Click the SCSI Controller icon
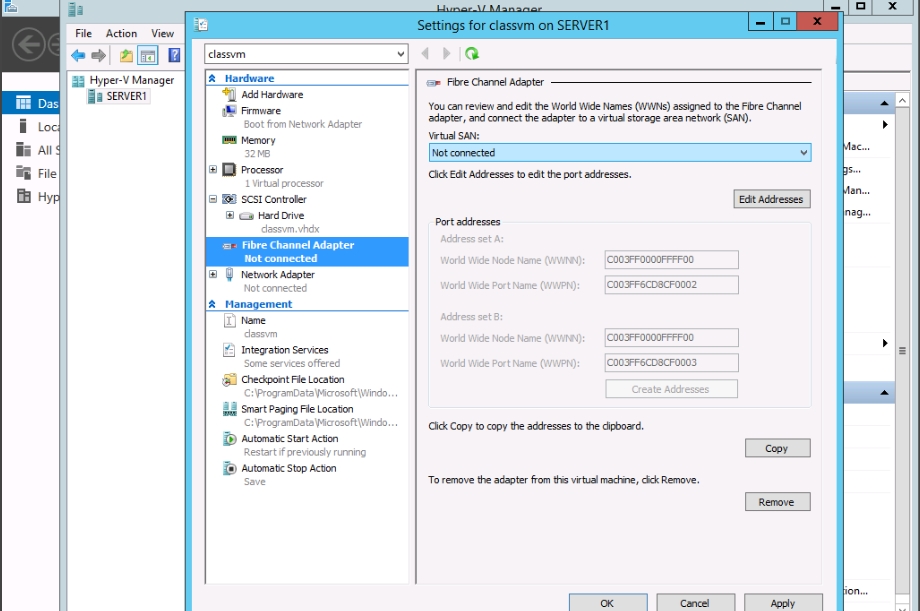920x611 pixels. tap(229, 199)
